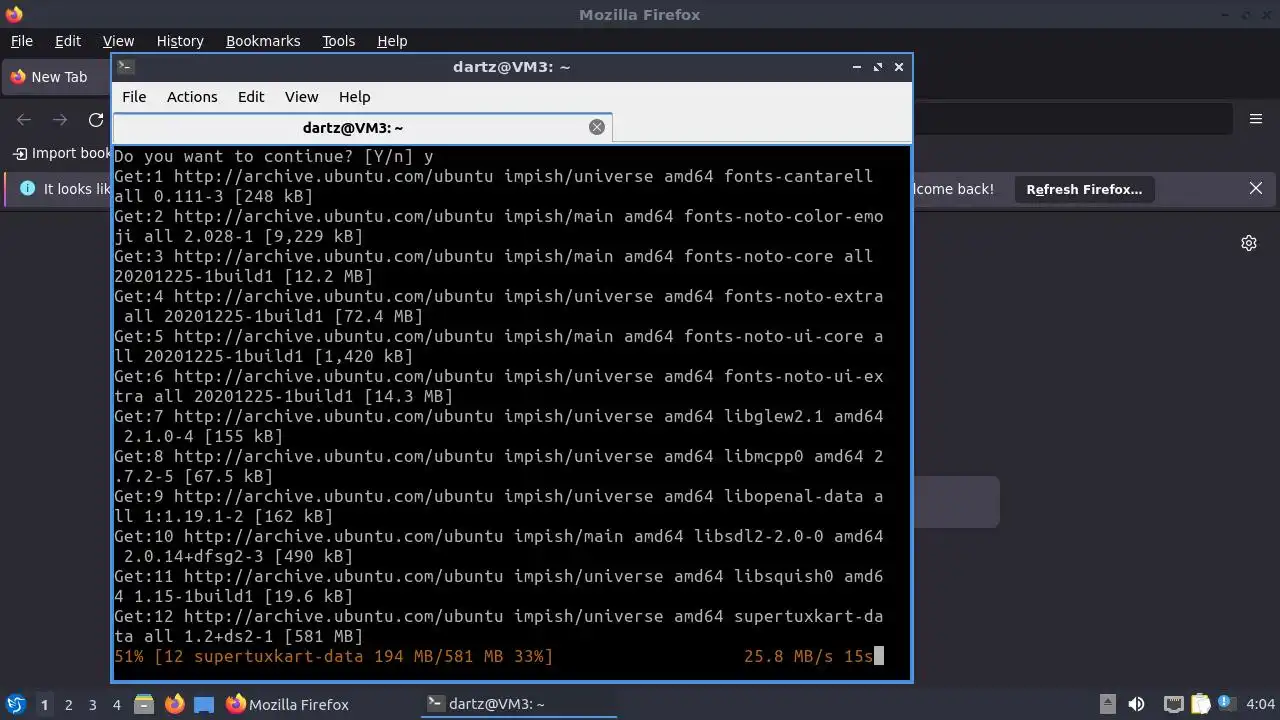Open file manager from panel launcher
The height and width of the screenshot is (720, 1280).
point(144,704)
